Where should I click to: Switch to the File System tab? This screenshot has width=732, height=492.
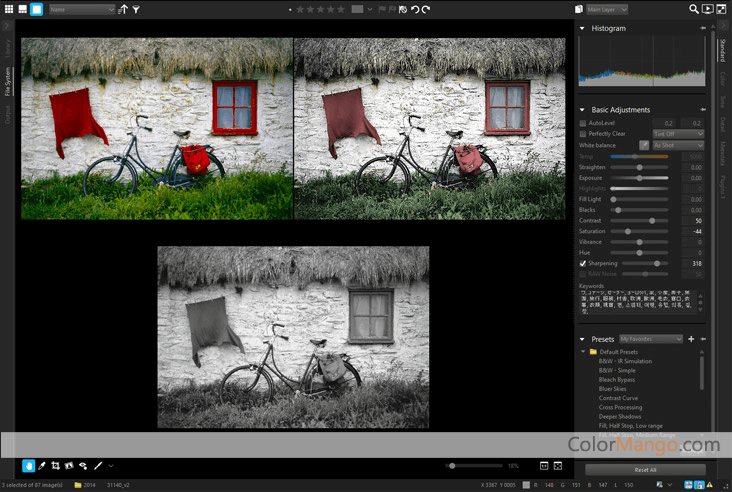point(8,81)
